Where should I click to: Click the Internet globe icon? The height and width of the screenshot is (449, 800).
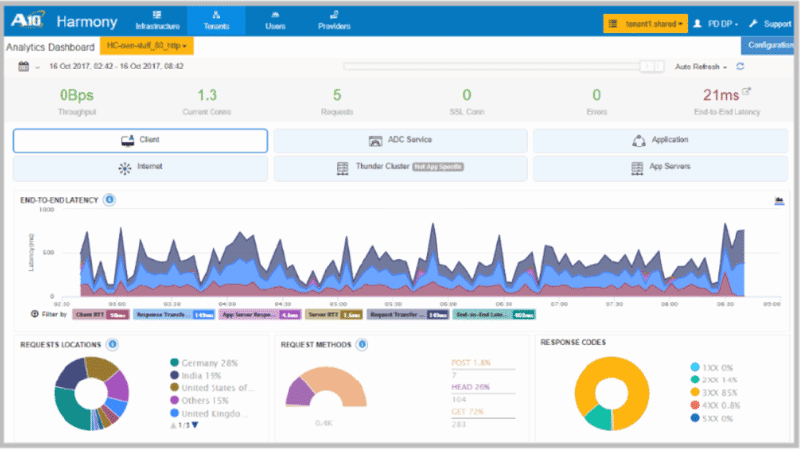[124, 168]
